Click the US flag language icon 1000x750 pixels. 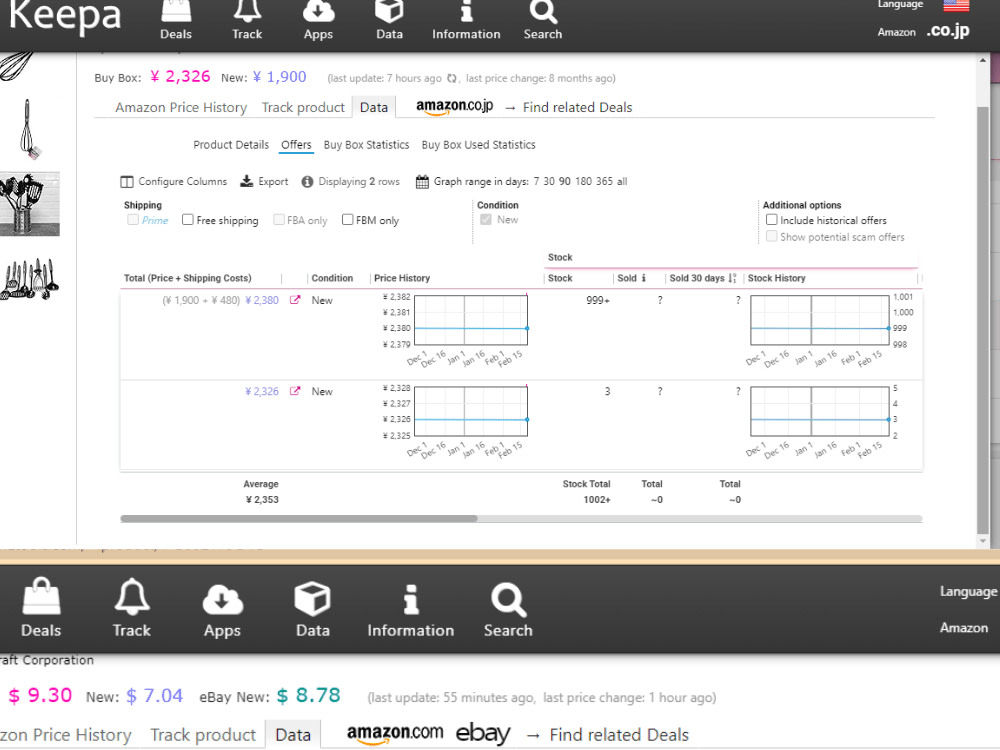tap(956, 6)
